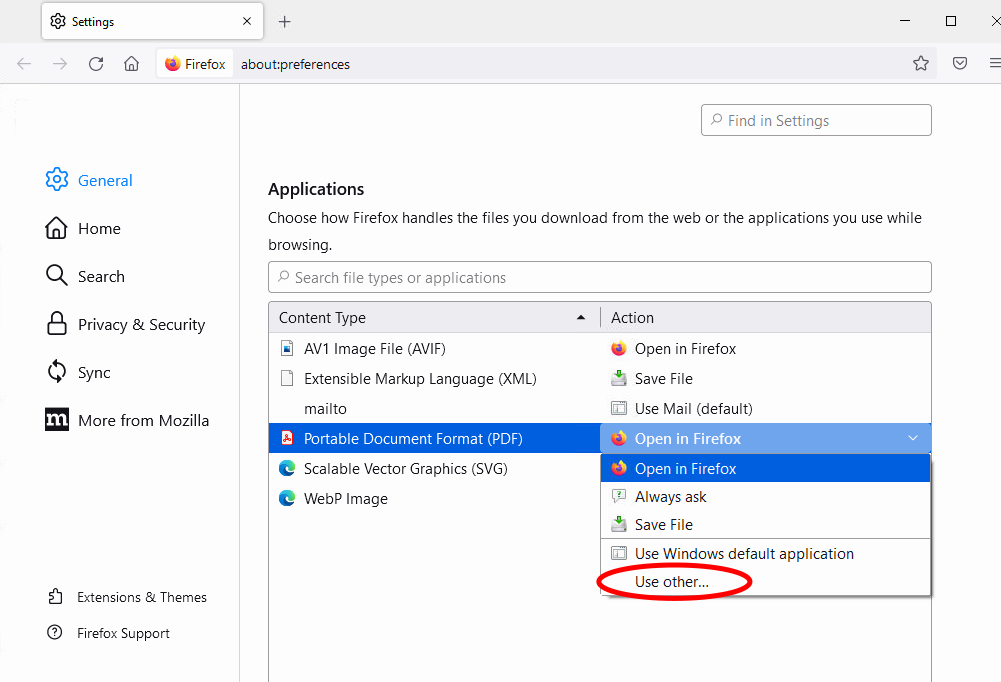Open the General settings category
The height and width of the screenshot is (682, 1001).
[104, 181]
